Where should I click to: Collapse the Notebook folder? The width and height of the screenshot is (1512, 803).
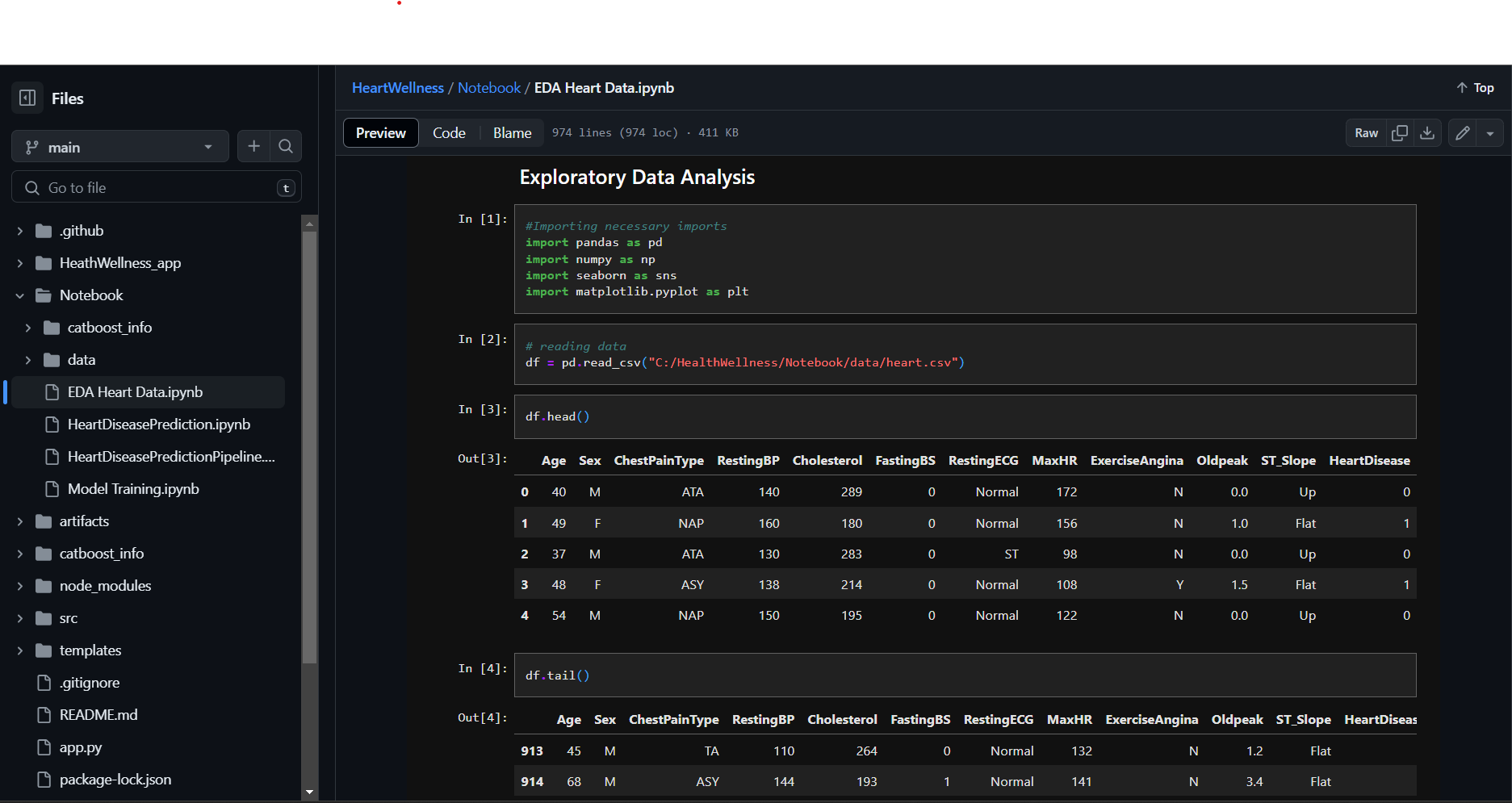pyautogui.click(x=20, y=295)
